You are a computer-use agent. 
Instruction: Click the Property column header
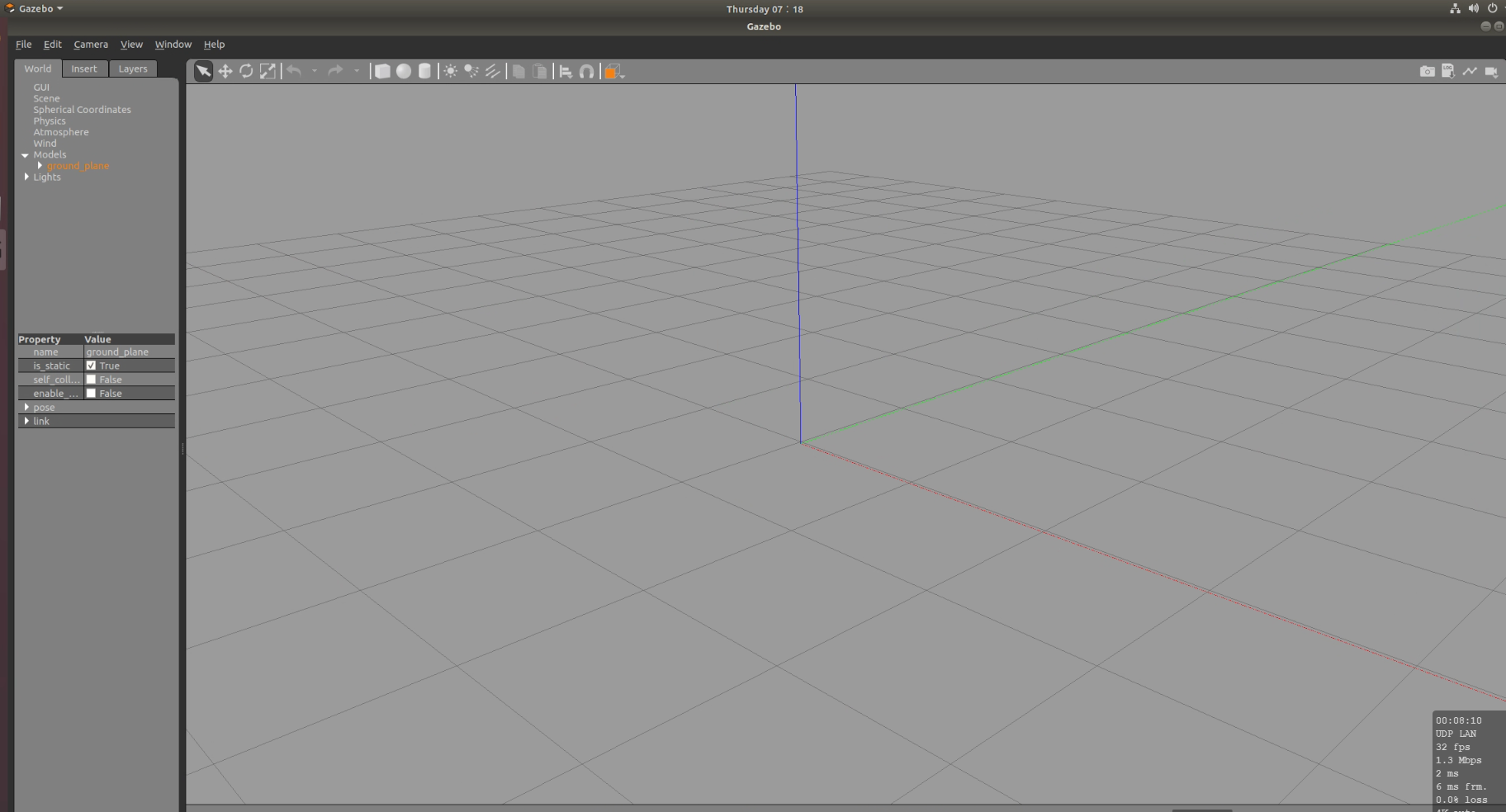point(50,339)
